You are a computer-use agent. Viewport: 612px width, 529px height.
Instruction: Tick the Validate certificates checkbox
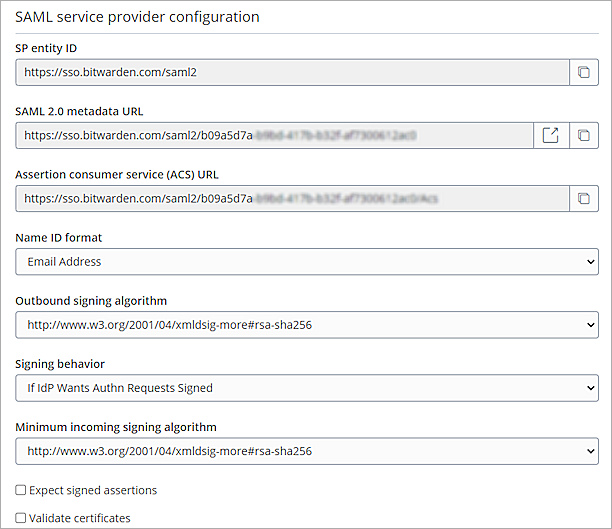coord(21,518)
